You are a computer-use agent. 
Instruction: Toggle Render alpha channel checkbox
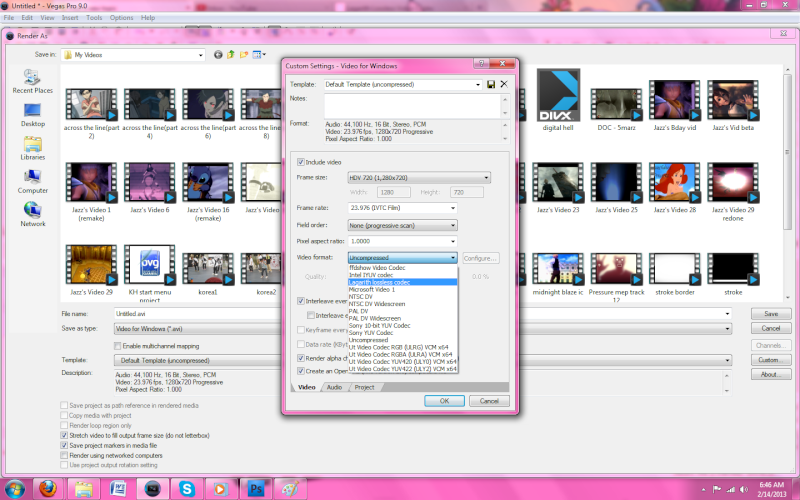[301, 358]
